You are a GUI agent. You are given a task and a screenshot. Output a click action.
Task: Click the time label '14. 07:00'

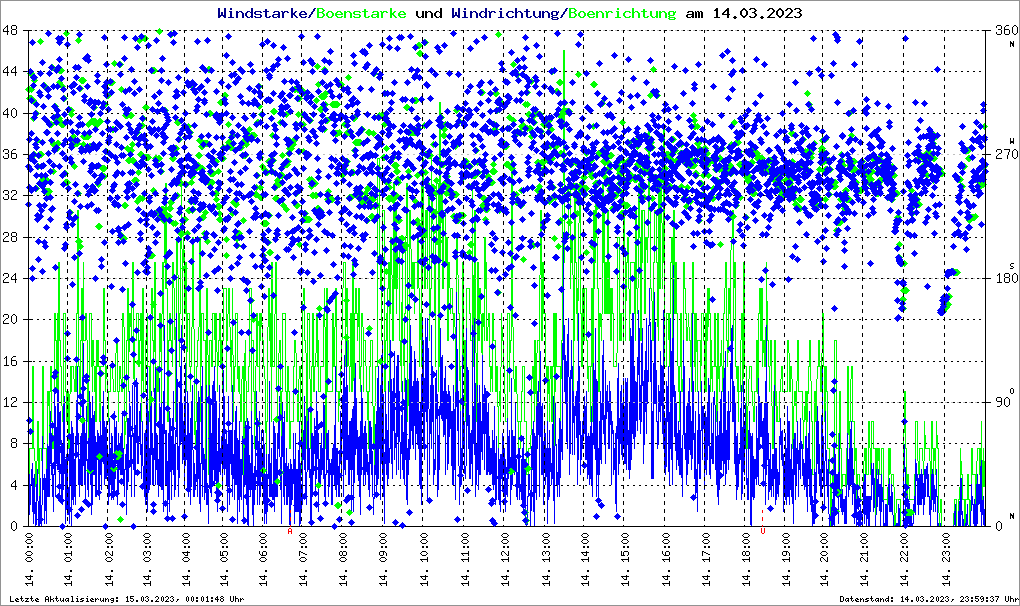tap(304, 559)
